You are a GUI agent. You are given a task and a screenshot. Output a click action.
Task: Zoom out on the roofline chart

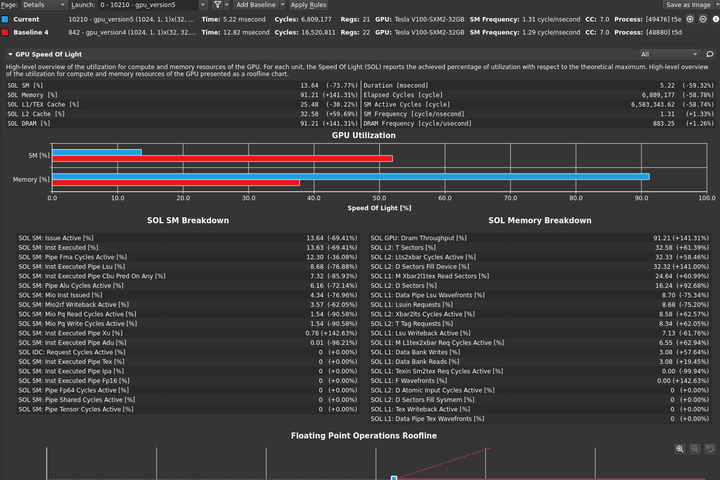(x=695, y=449)
